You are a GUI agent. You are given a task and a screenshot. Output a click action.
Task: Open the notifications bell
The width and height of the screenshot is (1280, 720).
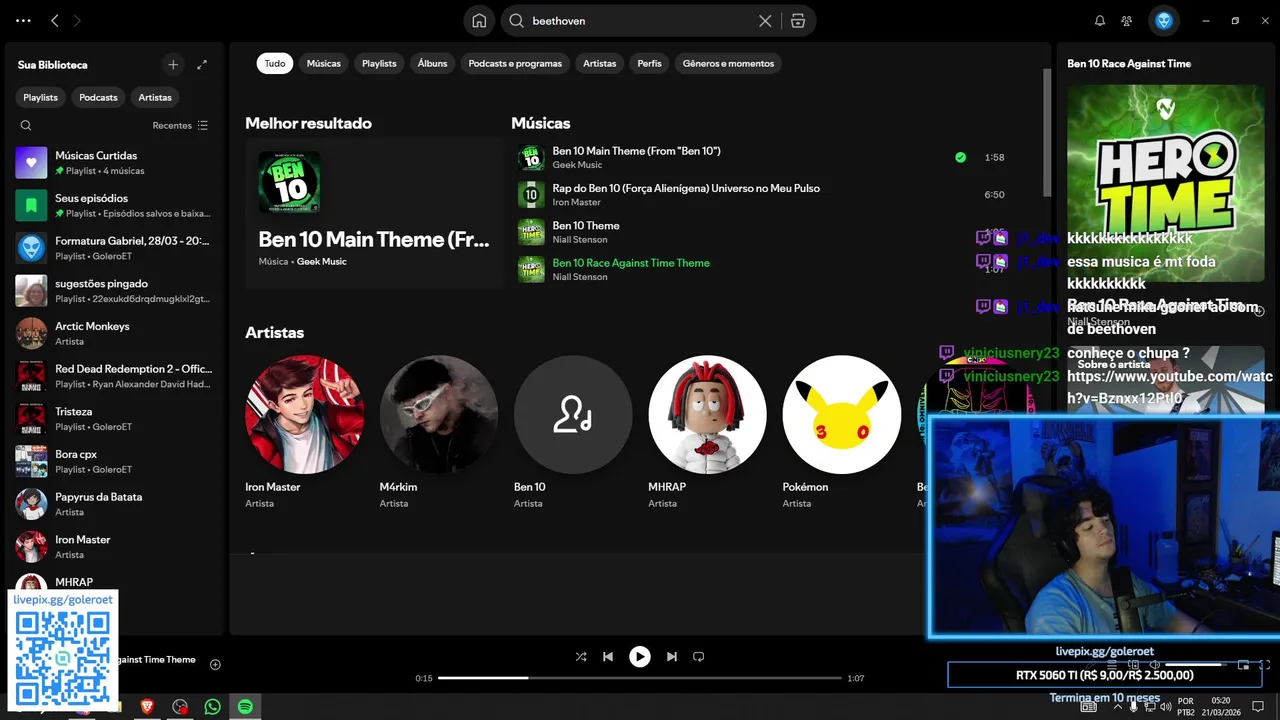coord(1100,20)
